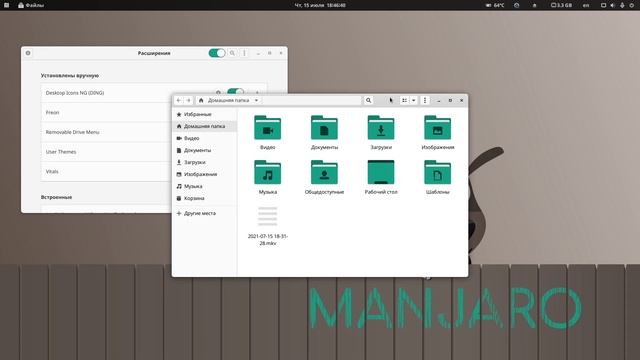The width and height of the screenshot is (640, 360).
Task: Select the Freon extension row
Action: (106, 112)
